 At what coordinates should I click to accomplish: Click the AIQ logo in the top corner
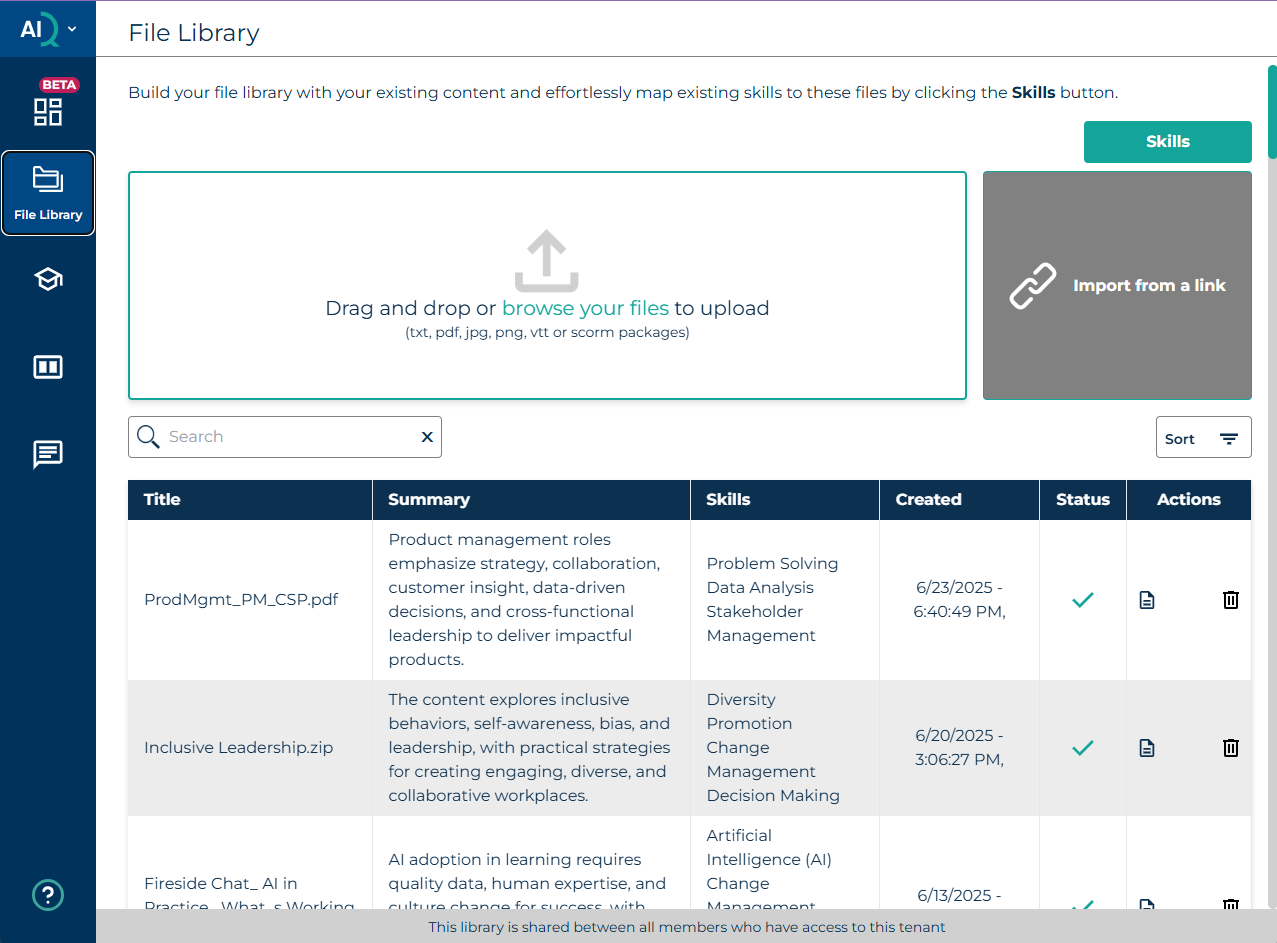coord(40,30)
